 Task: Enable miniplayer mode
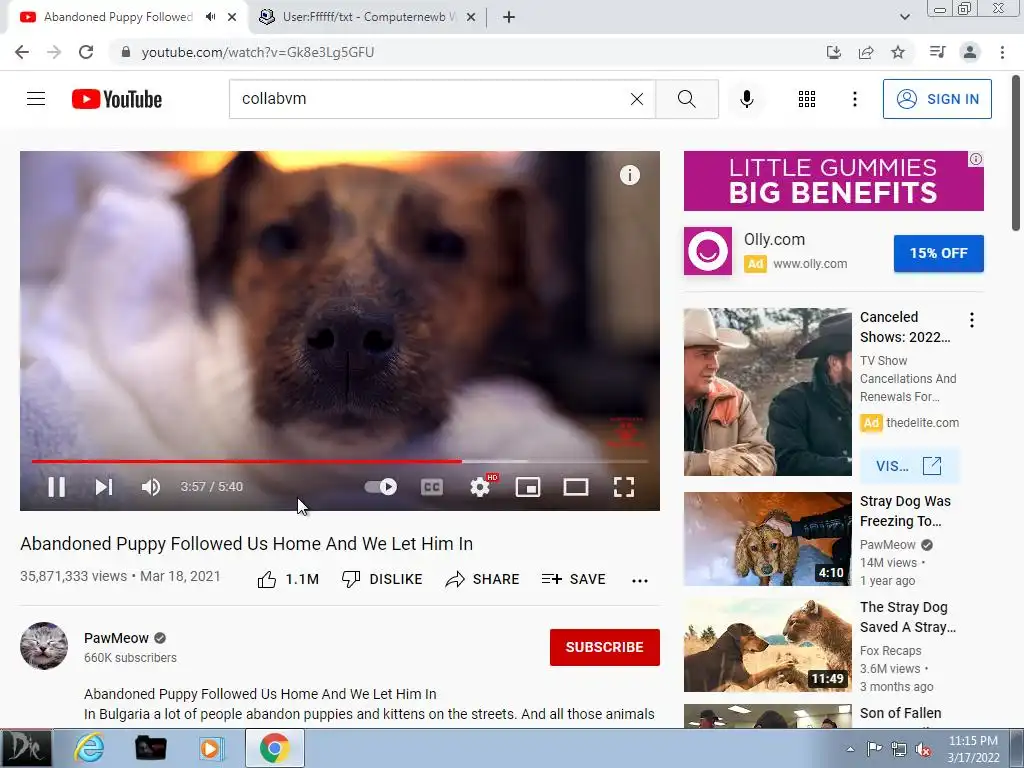click(x=528, y=487)
